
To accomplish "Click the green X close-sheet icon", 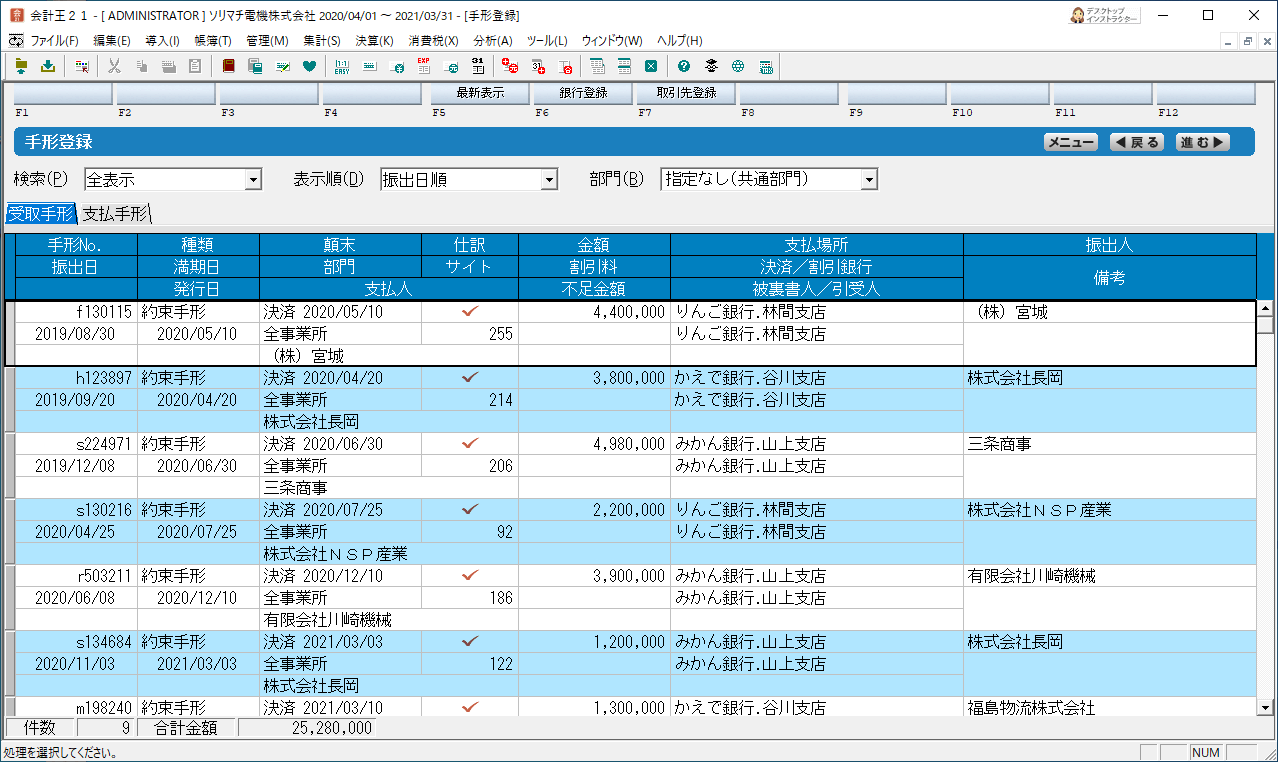I will click(x=651, y=67).
